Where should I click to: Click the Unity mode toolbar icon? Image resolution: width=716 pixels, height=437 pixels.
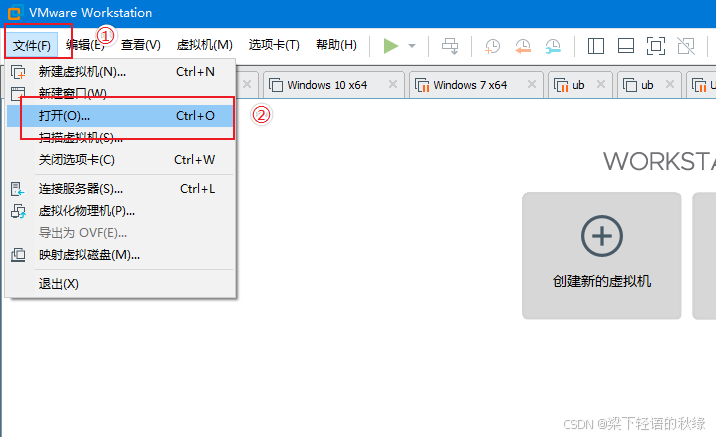coord(686,46)
